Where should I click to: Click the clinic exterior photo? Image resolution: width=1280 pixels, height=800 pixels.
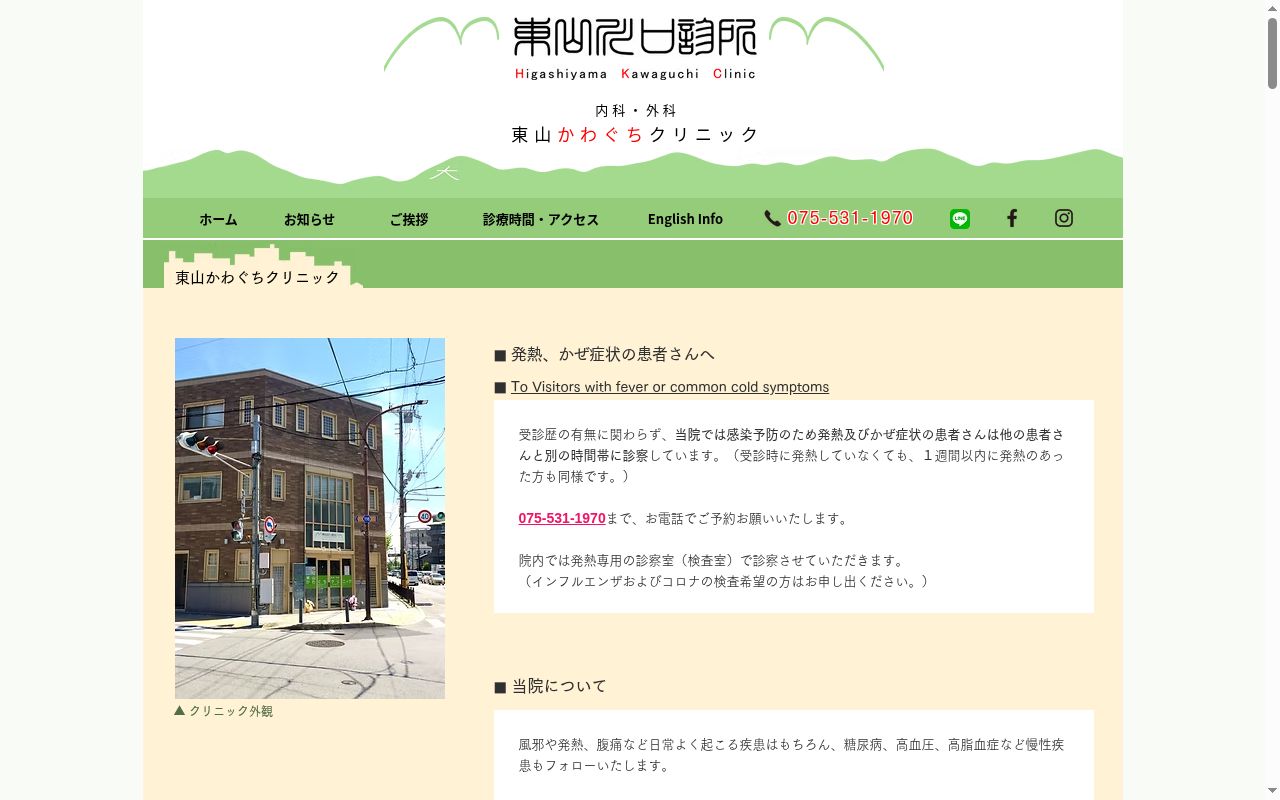(x=310, y=518)
